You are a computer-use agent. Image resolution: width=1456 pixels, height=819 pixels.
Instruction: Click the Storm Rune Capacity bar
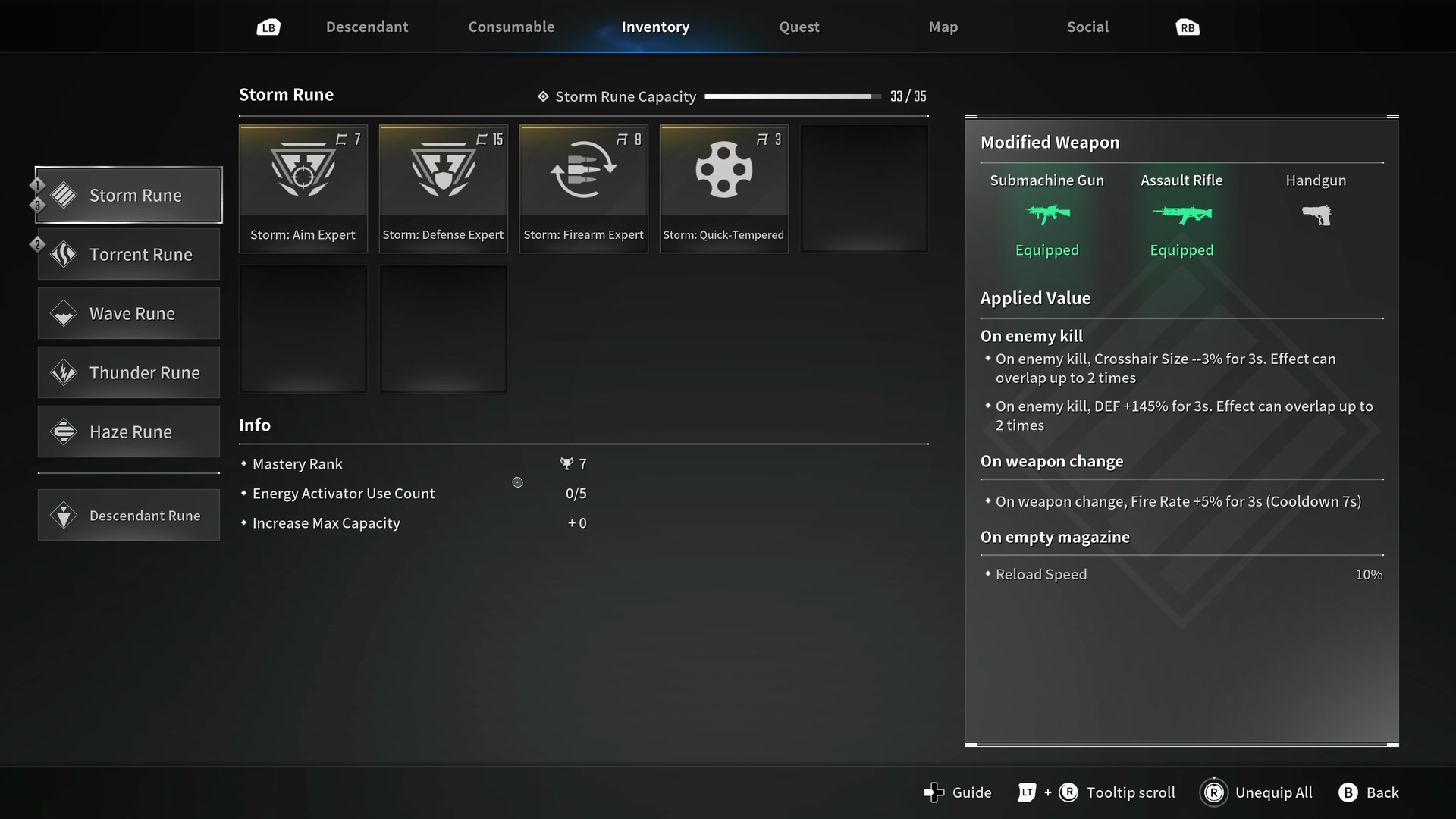[x=792, y=96]
